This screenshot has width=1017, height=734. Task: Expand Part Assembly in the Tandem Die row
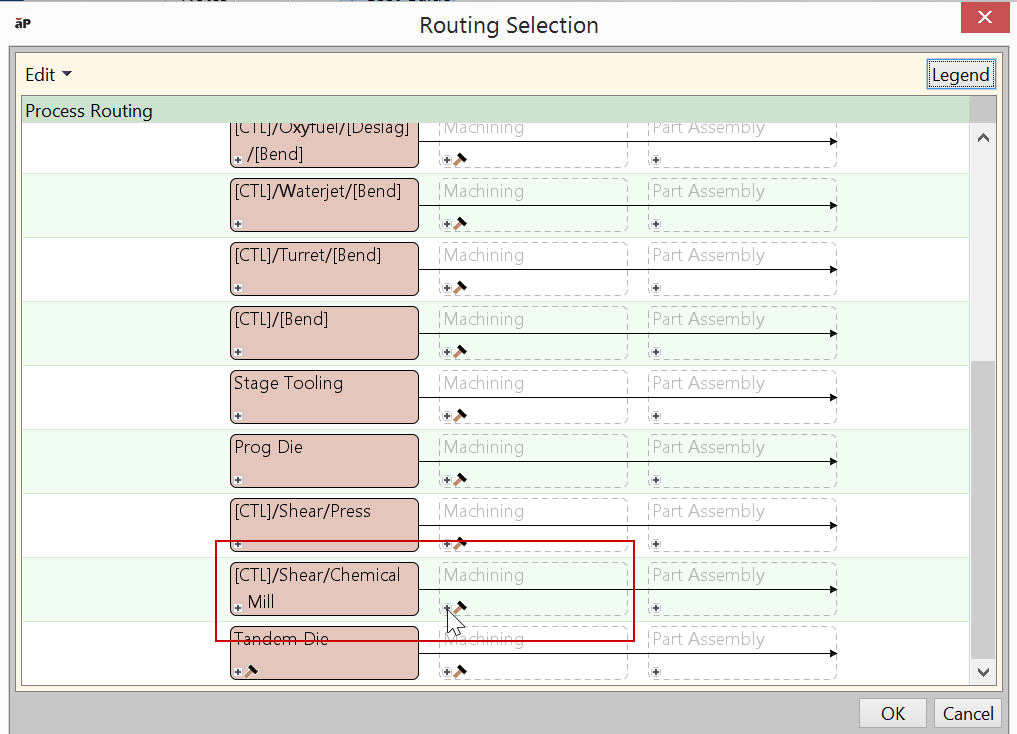[x=656, y=672]
